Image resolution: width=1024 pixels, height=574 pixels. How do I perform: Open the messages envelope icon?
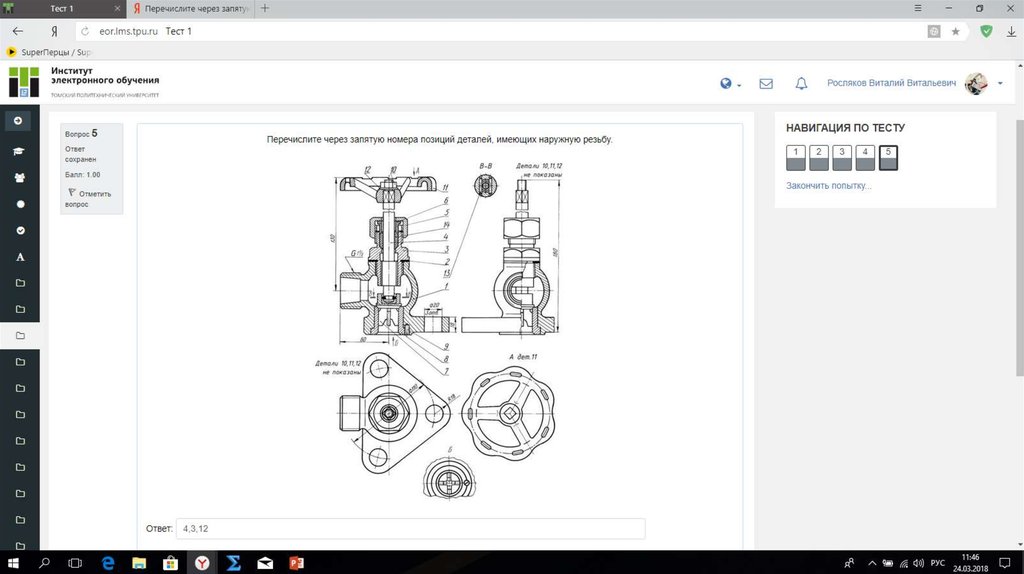point(766,84)
